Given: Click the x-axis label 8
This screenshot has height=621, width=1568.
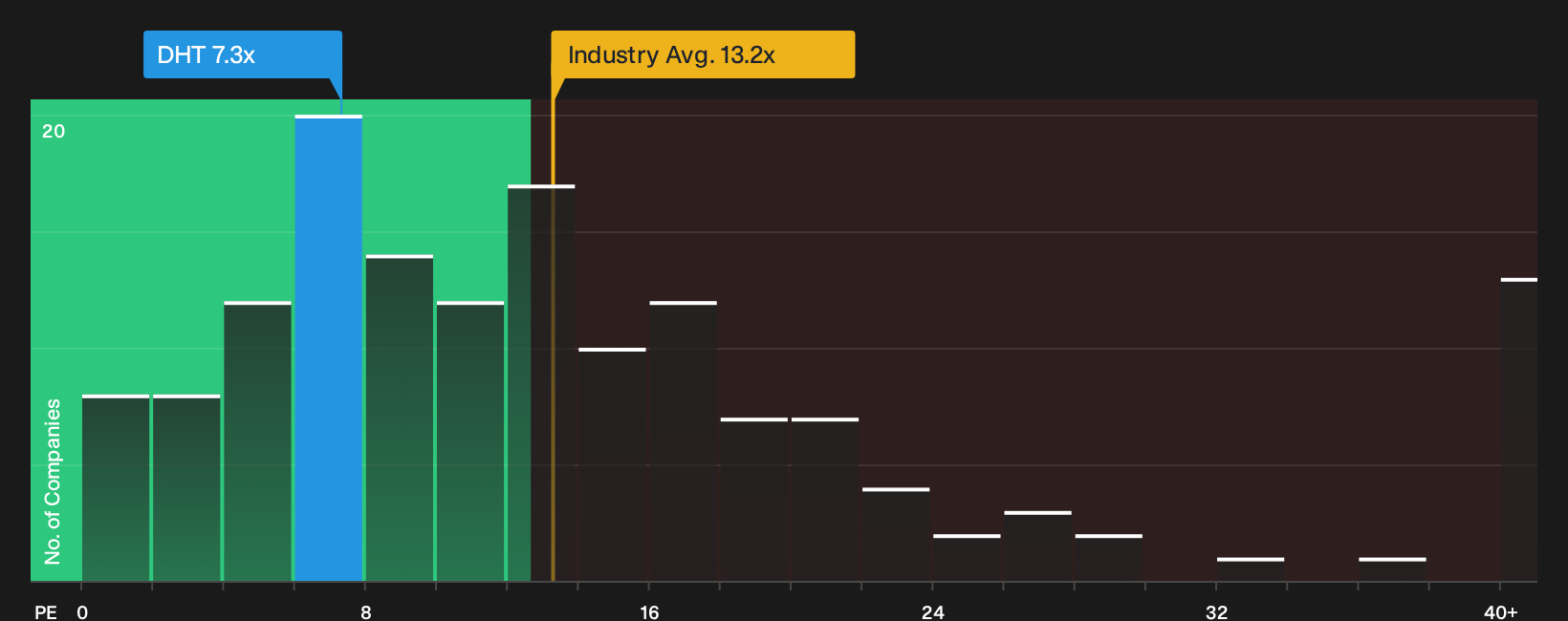Looking at the screenshot, I should 365,611.
